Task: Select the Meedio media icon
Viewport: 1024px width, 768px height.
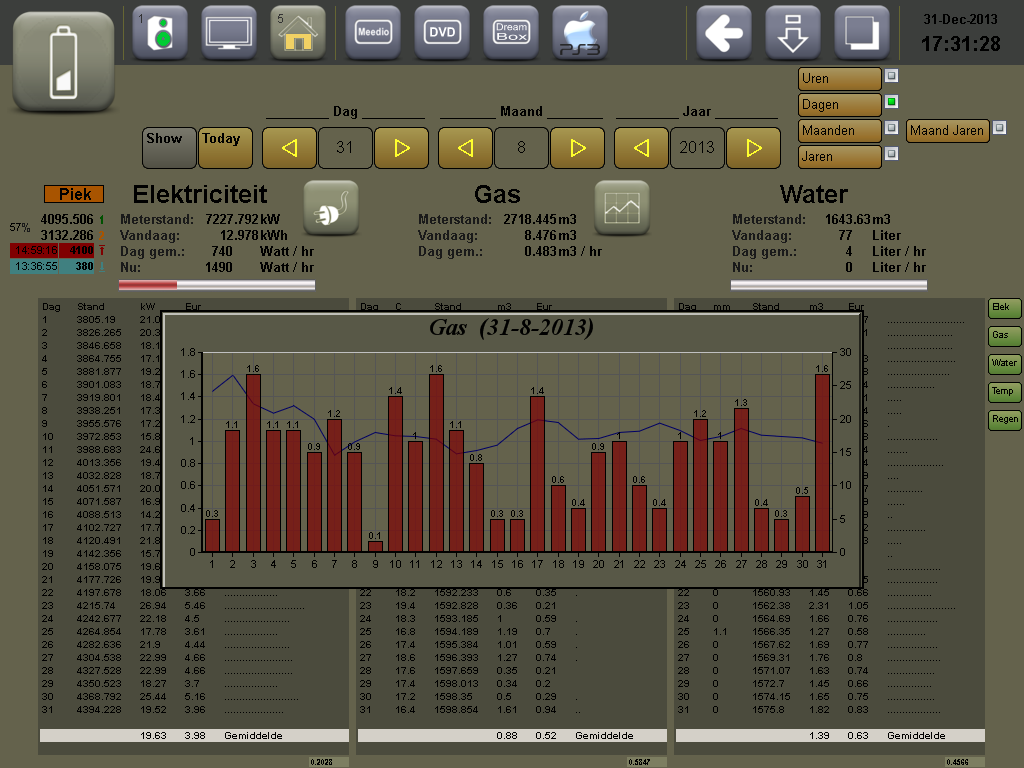Action: [373, 32]
